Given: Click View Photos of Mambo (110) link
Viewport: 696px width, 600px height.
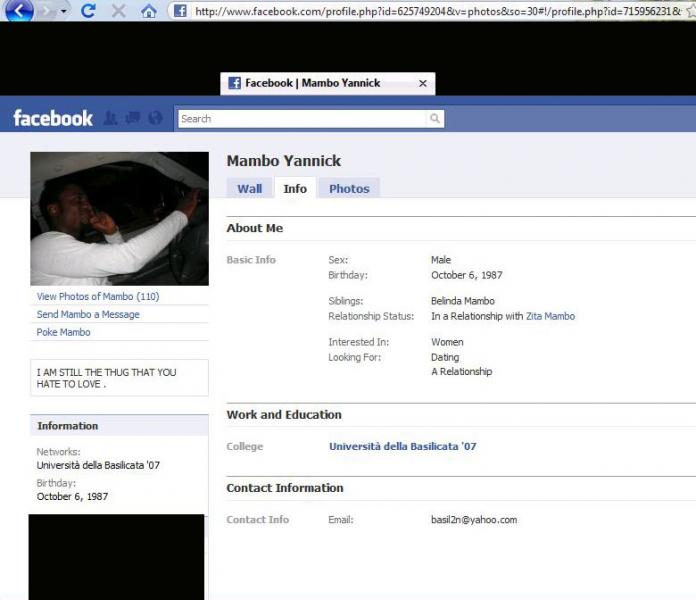Looking at the screenshot, I should click(98, 296).
